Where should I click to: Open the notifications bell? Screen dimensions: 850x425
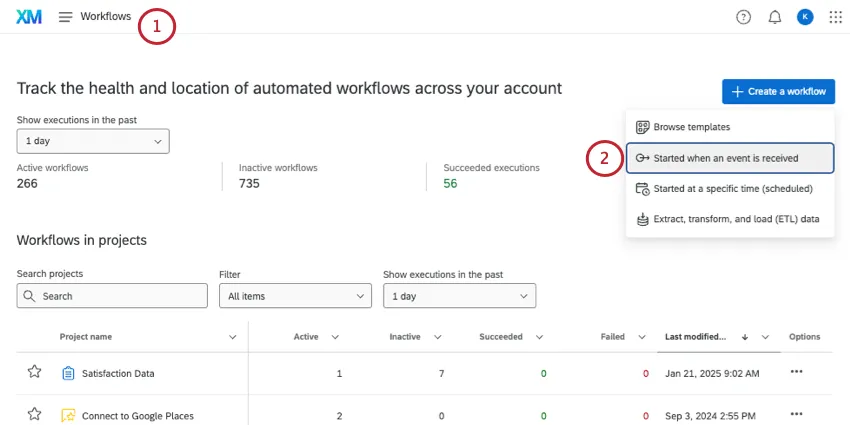[x=774, y=17]
